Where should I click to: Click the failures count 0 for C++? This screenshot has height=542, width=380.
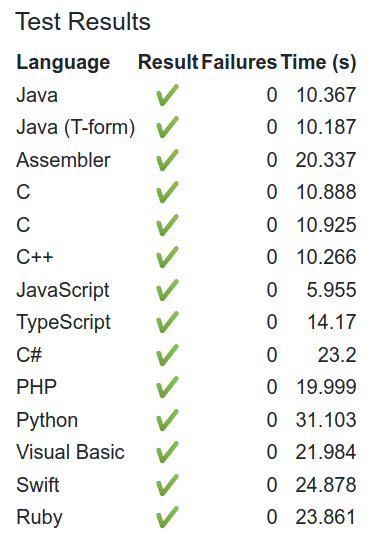272,257
